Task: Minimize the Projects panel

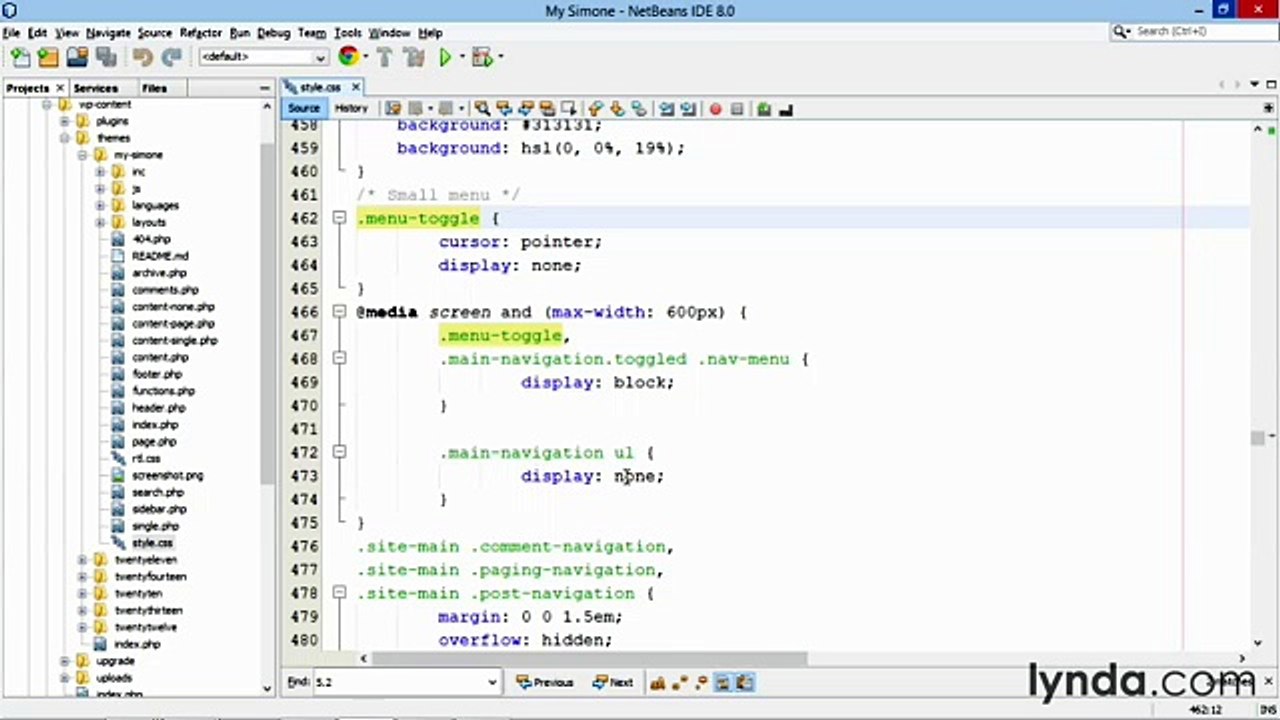Action: 264,88
